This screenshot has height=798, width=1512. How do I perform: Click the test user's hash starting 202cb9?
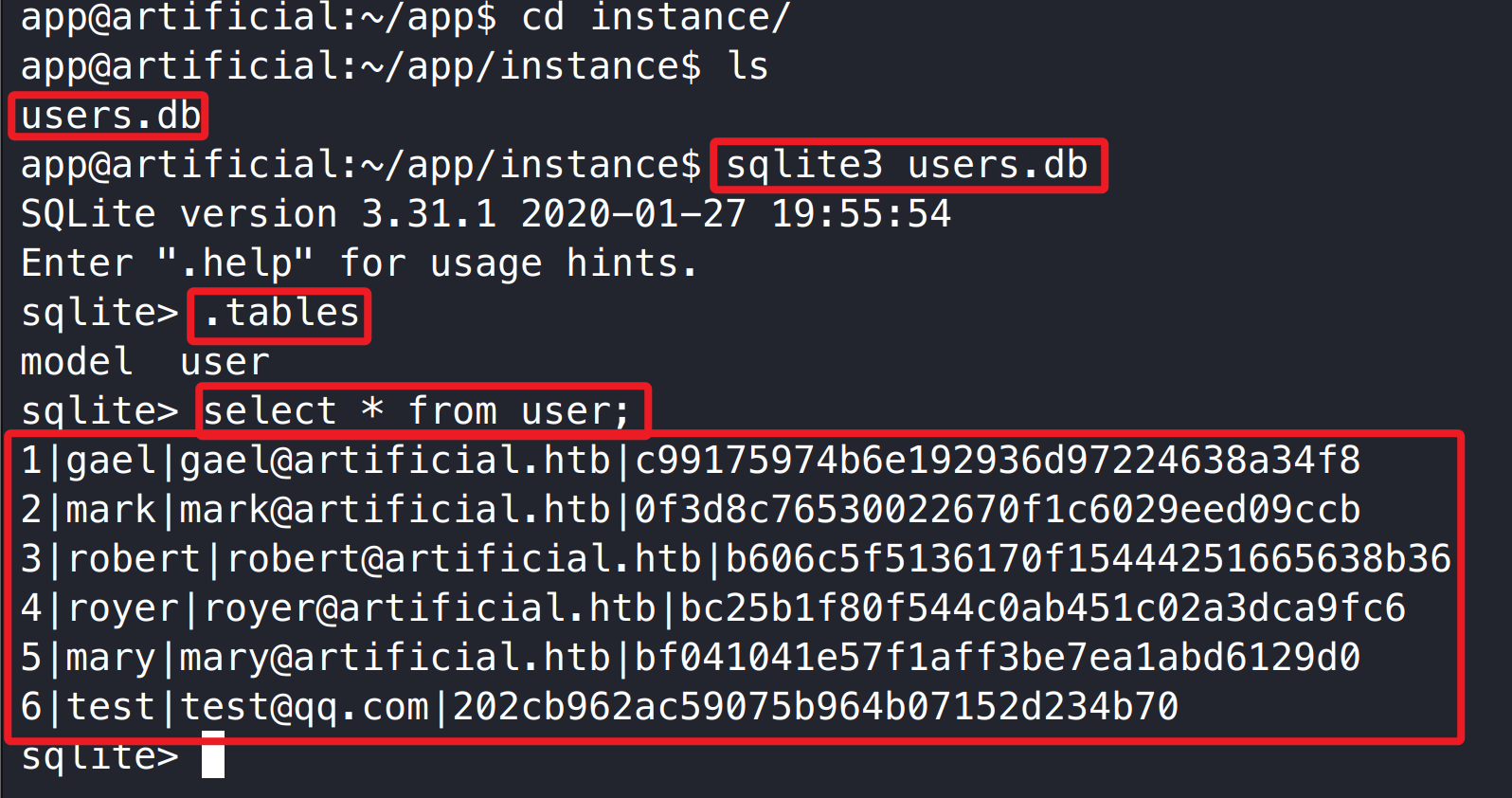pos(815,707)
